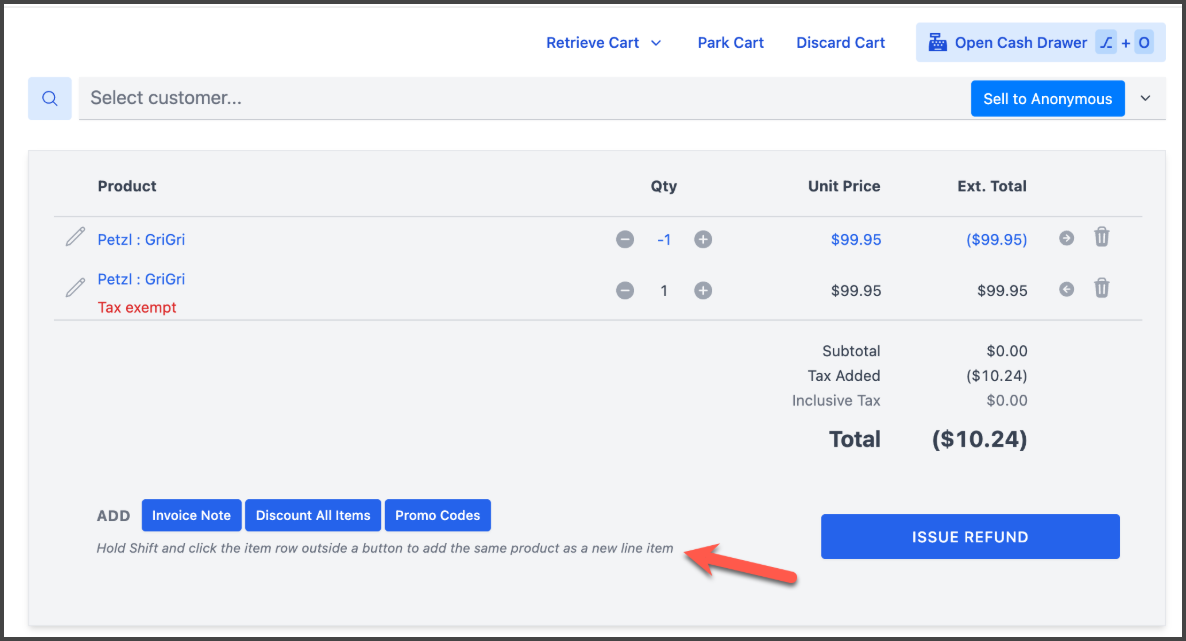Increase quantity of tax exempt GriGri row
Screen dimensions: 1186x641
click(x=703, y=291)
